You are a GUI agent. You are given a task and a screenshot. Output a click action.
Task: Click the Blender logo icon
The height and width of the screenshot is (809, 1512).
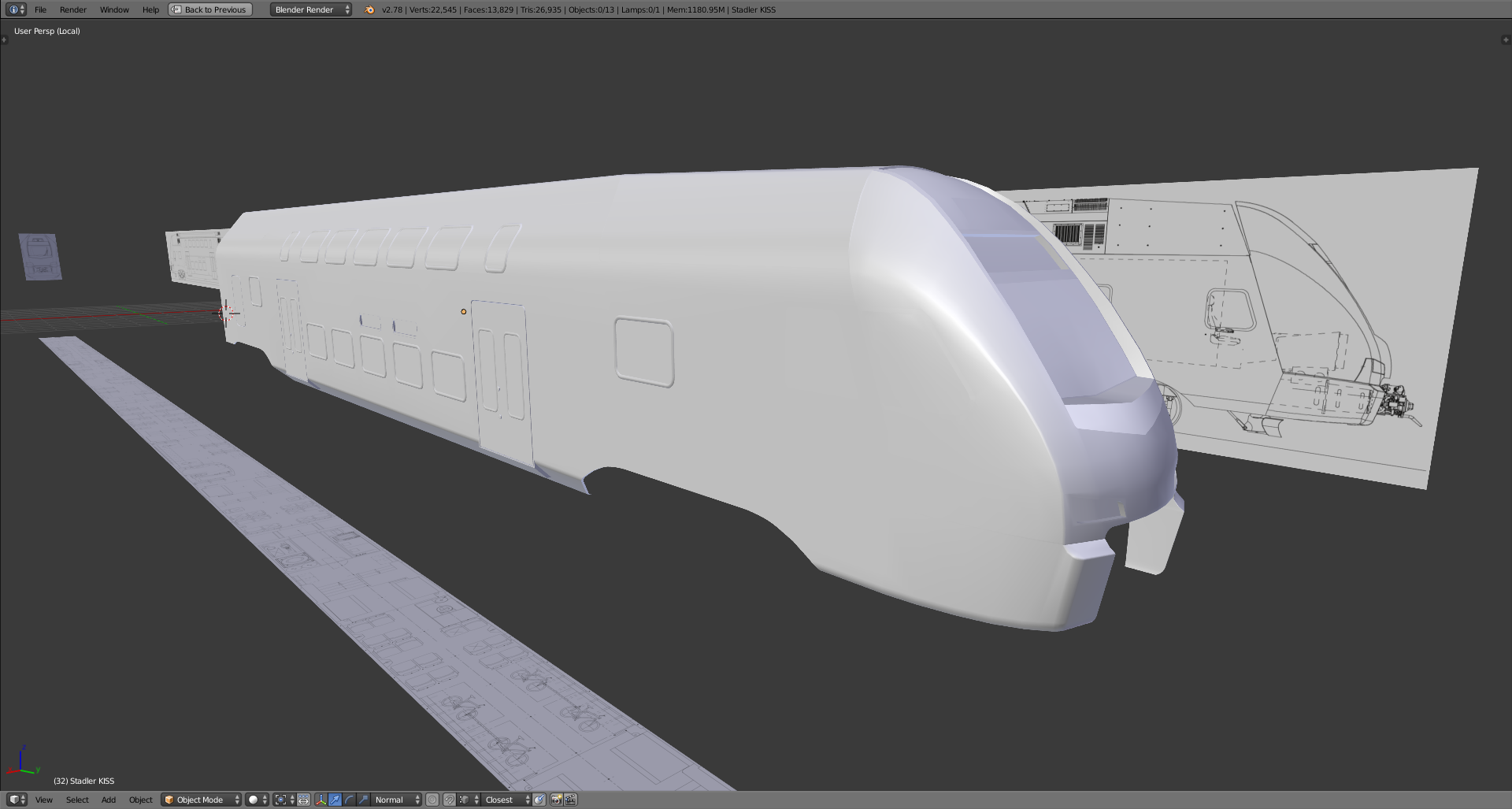click(370, 9)
